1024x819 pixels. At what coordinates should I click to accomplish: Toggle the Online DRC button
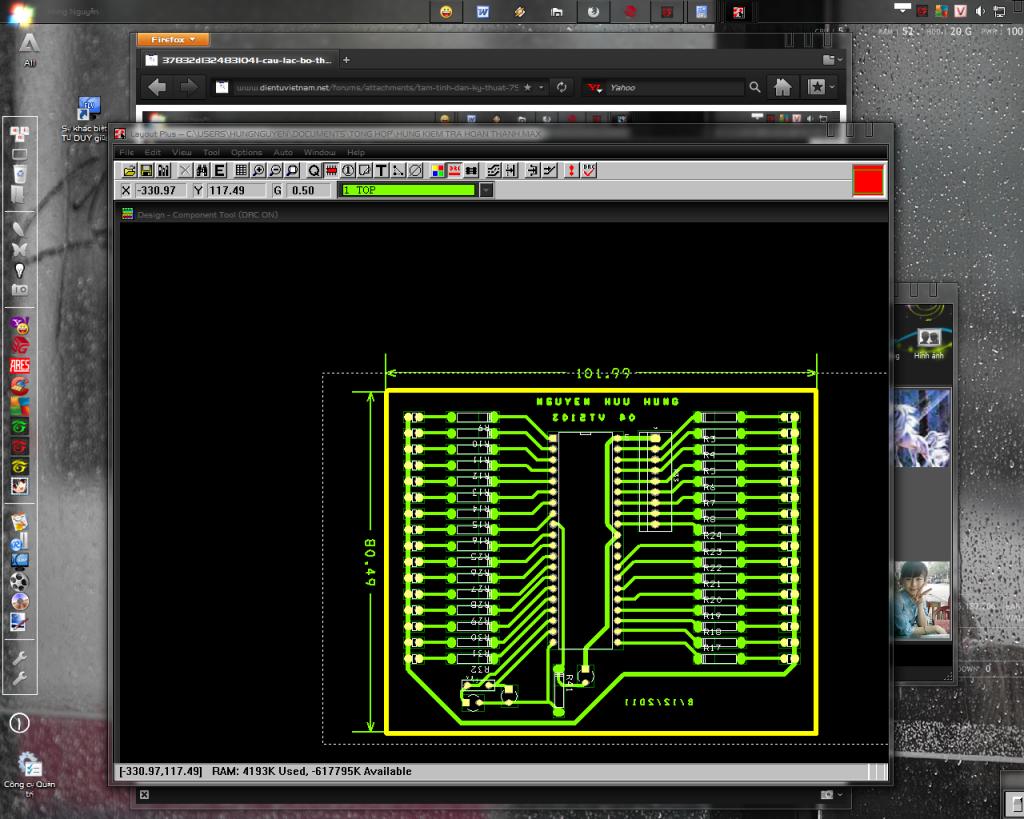click(453, 171)
